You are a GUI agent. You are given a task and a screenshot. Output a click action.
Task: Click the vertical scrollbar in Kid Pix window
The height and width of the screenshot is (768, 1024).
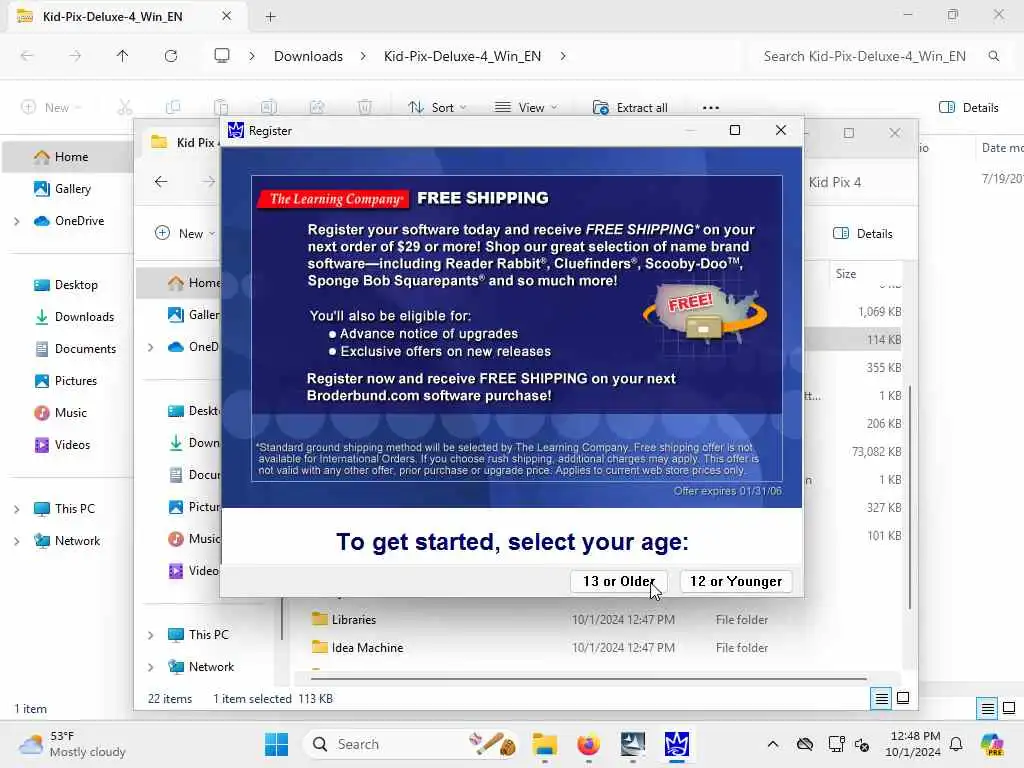click(x=909, y=498)
